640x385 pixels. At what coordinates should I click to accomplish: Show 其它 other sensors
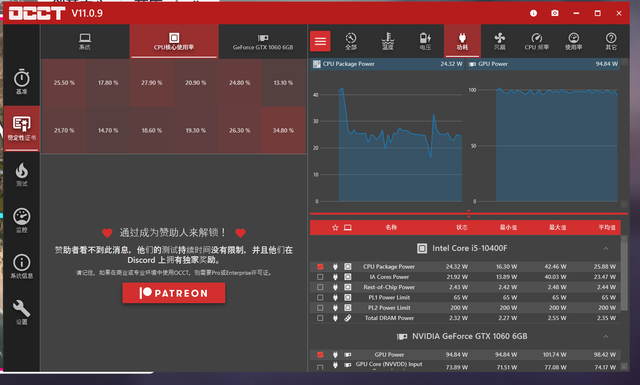(x=611, y=41)
